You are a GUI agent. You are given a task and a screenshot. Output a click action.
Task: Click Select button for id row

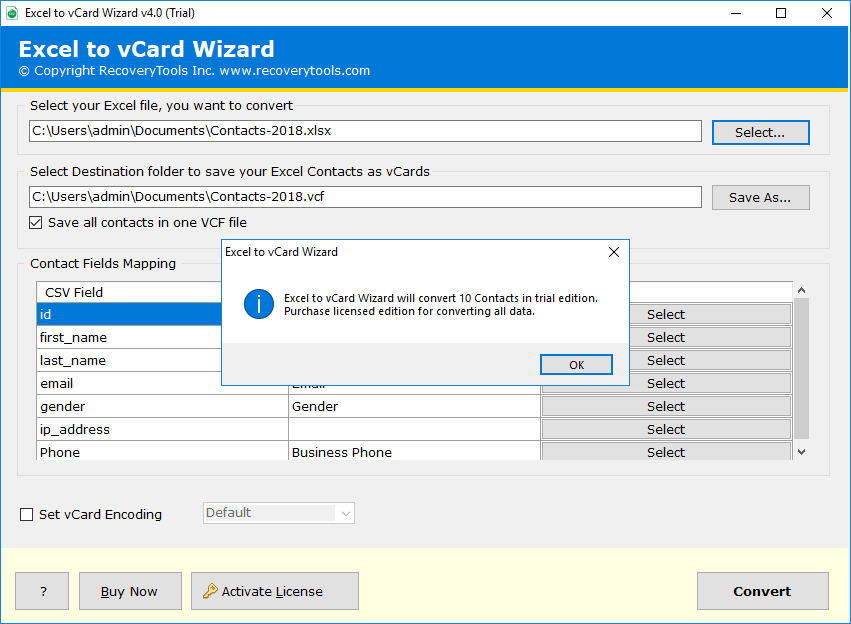click(x=709, y=314)
